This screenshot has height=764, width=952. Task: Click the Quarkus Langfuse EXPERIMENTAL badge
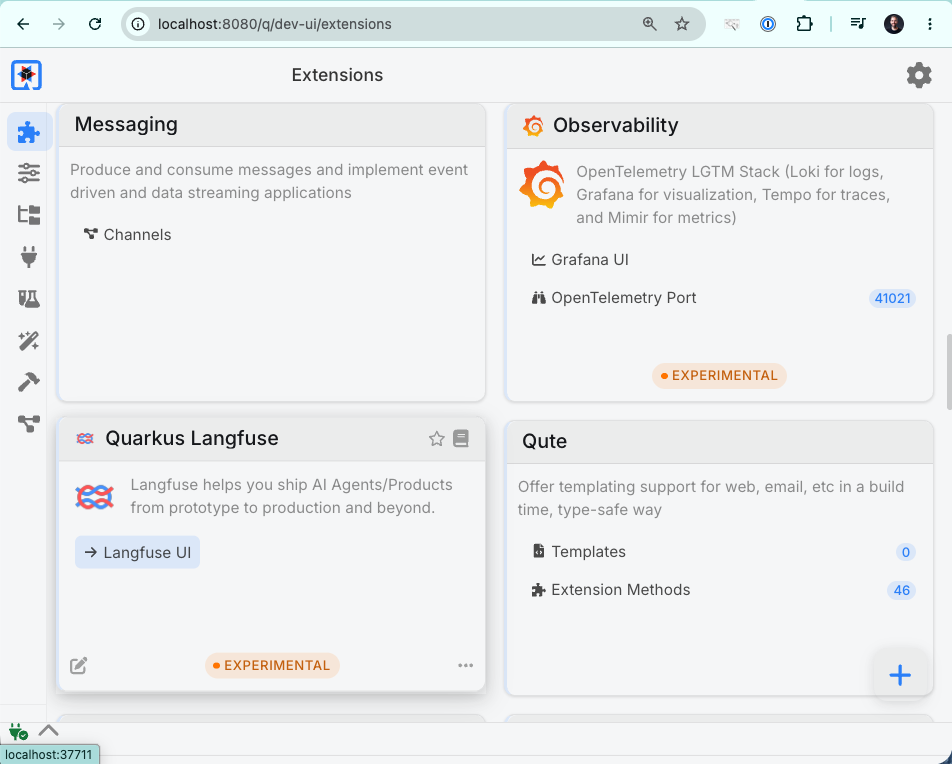[272, 666]
